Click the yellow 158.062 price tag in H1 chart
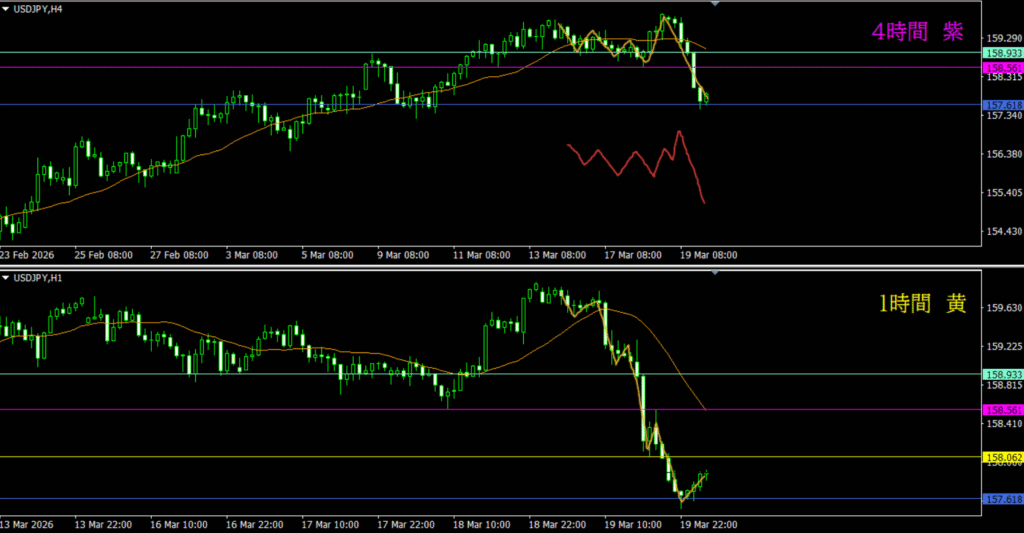Image resolution: width=1024 pixels, height=533 pixels. point(1003,457)
